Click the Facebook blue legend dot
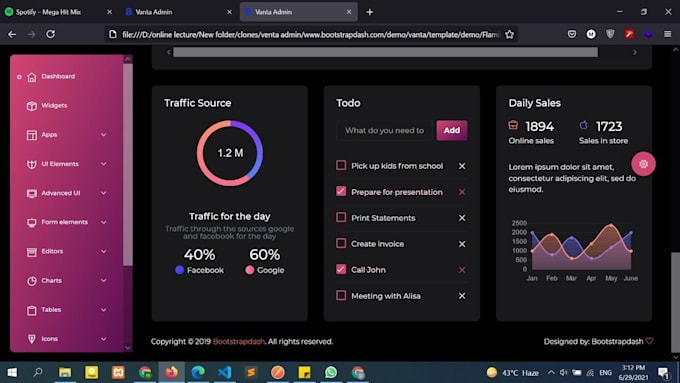This screenshot has height=383, width=680. tap(179, 270)
